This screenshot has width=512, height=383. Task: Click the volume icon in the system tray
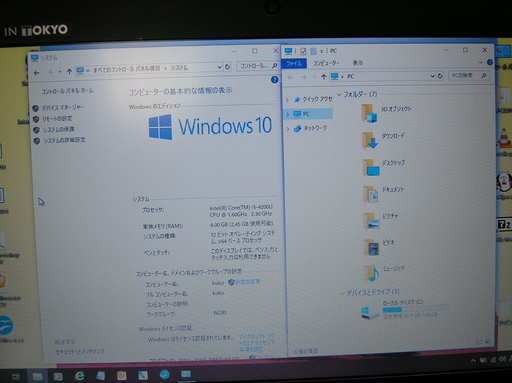[503, 359]
